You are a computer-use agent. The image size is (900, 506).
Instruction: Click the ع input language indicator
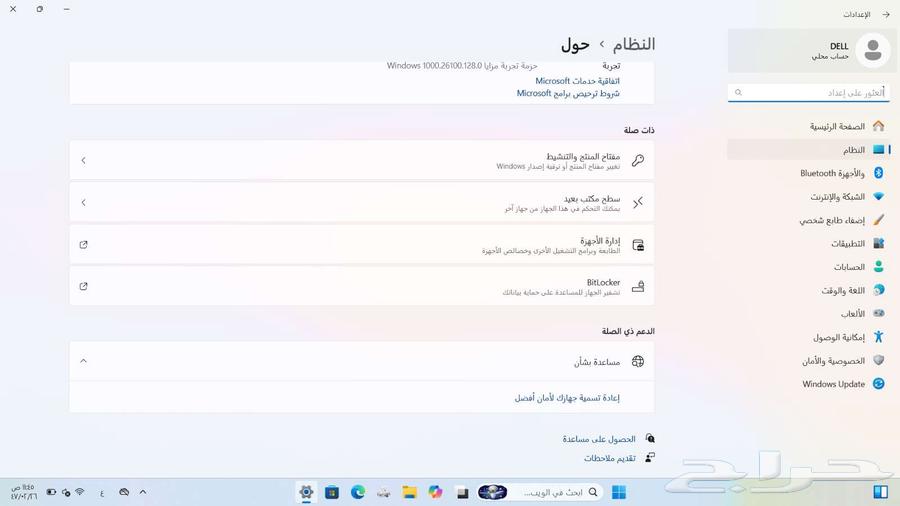point(102,493)
